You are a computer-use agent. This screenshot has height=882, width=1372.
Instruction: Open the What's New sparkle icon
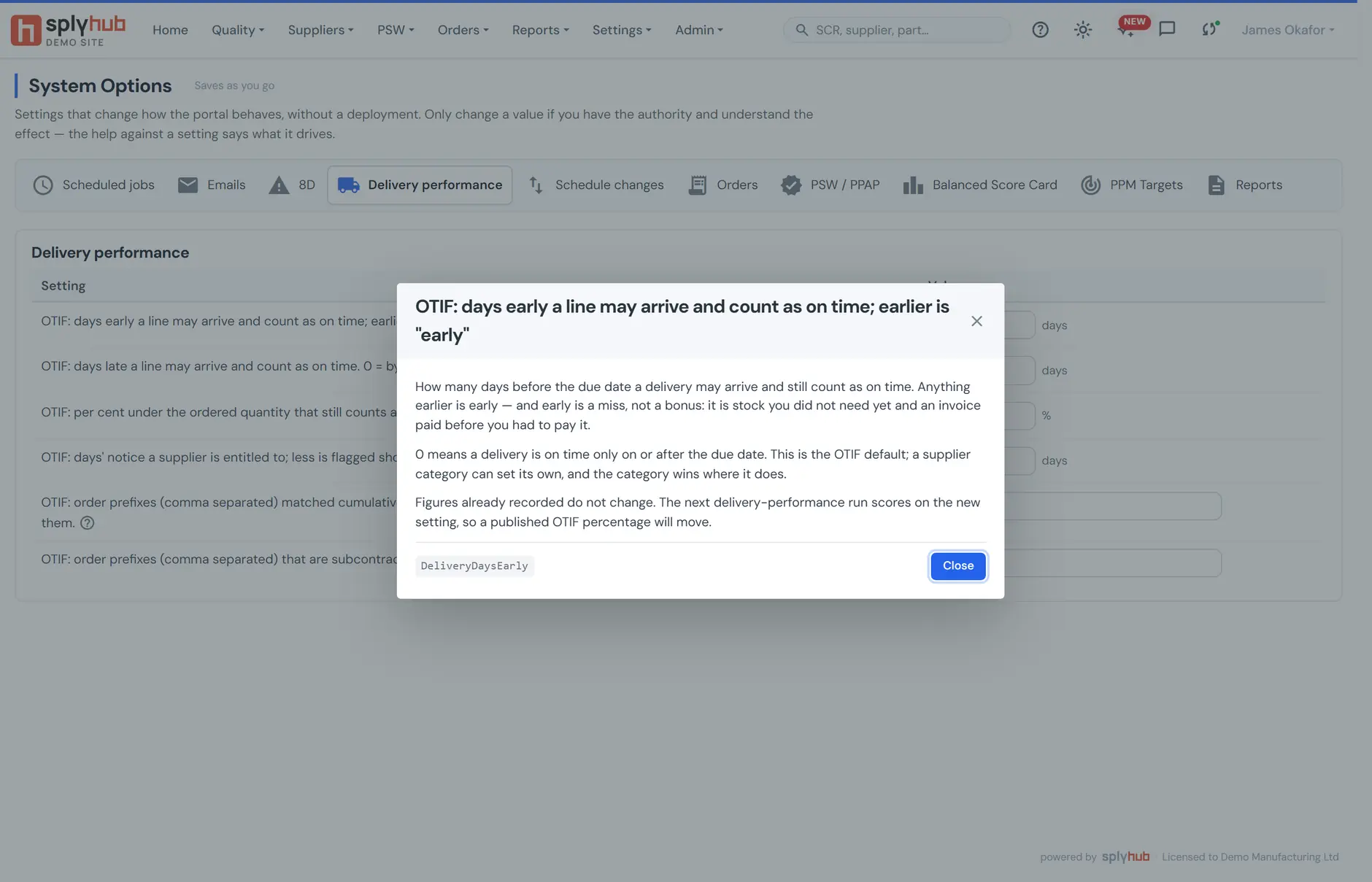pos(1126,30)
